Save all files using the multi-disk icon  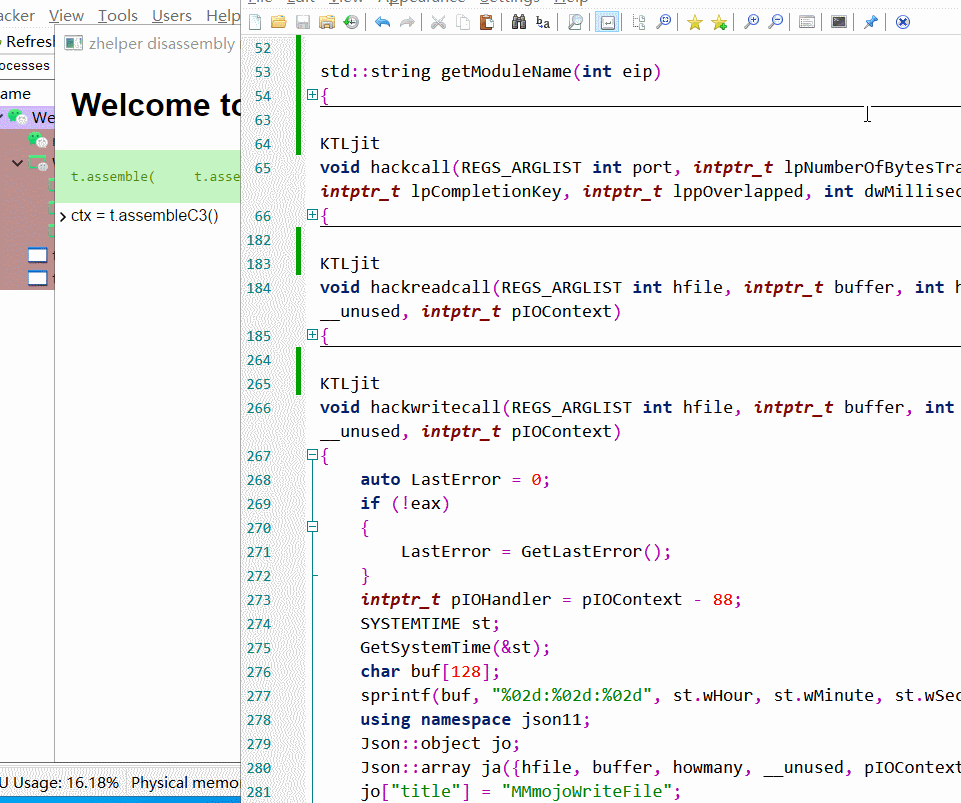(x=327, y=23)
